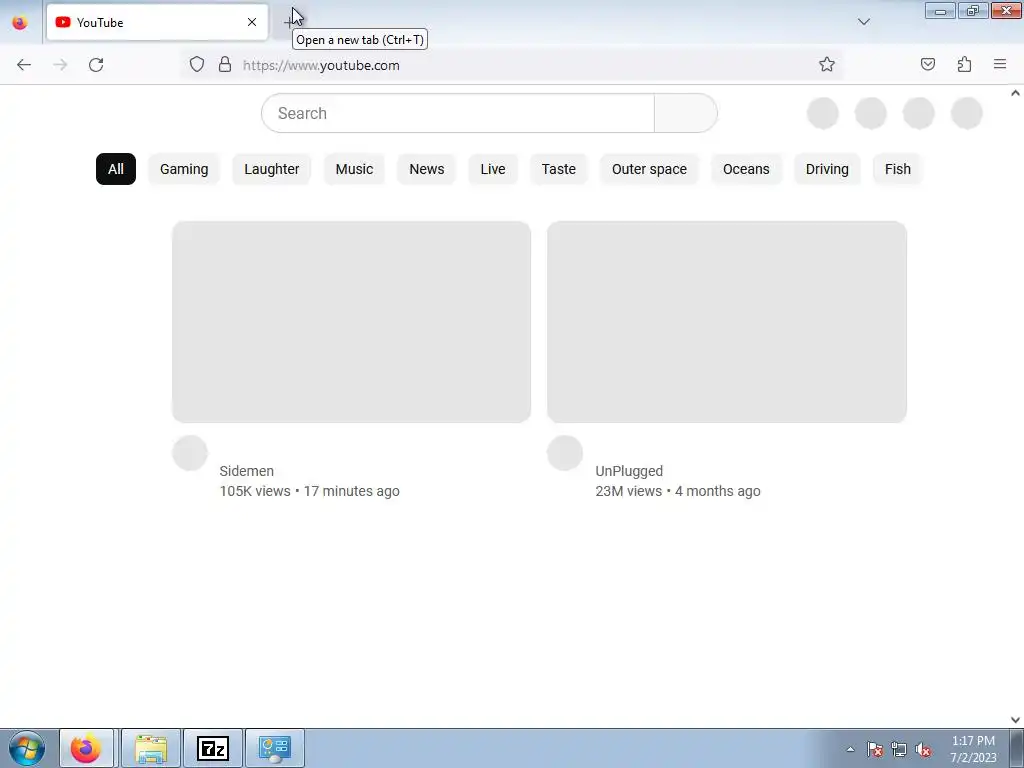Viewport: 1024px width, 768px height.
Task: Click the page scrollbar down arrow
Action: click(1015, 720)
